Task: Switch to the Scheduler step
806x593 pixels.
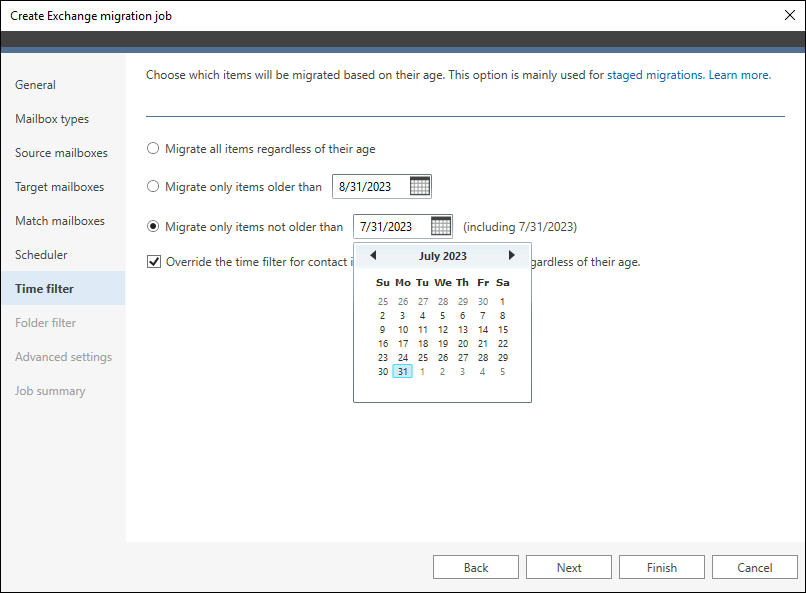Action: pyautogui.click(x=41, y=254)
